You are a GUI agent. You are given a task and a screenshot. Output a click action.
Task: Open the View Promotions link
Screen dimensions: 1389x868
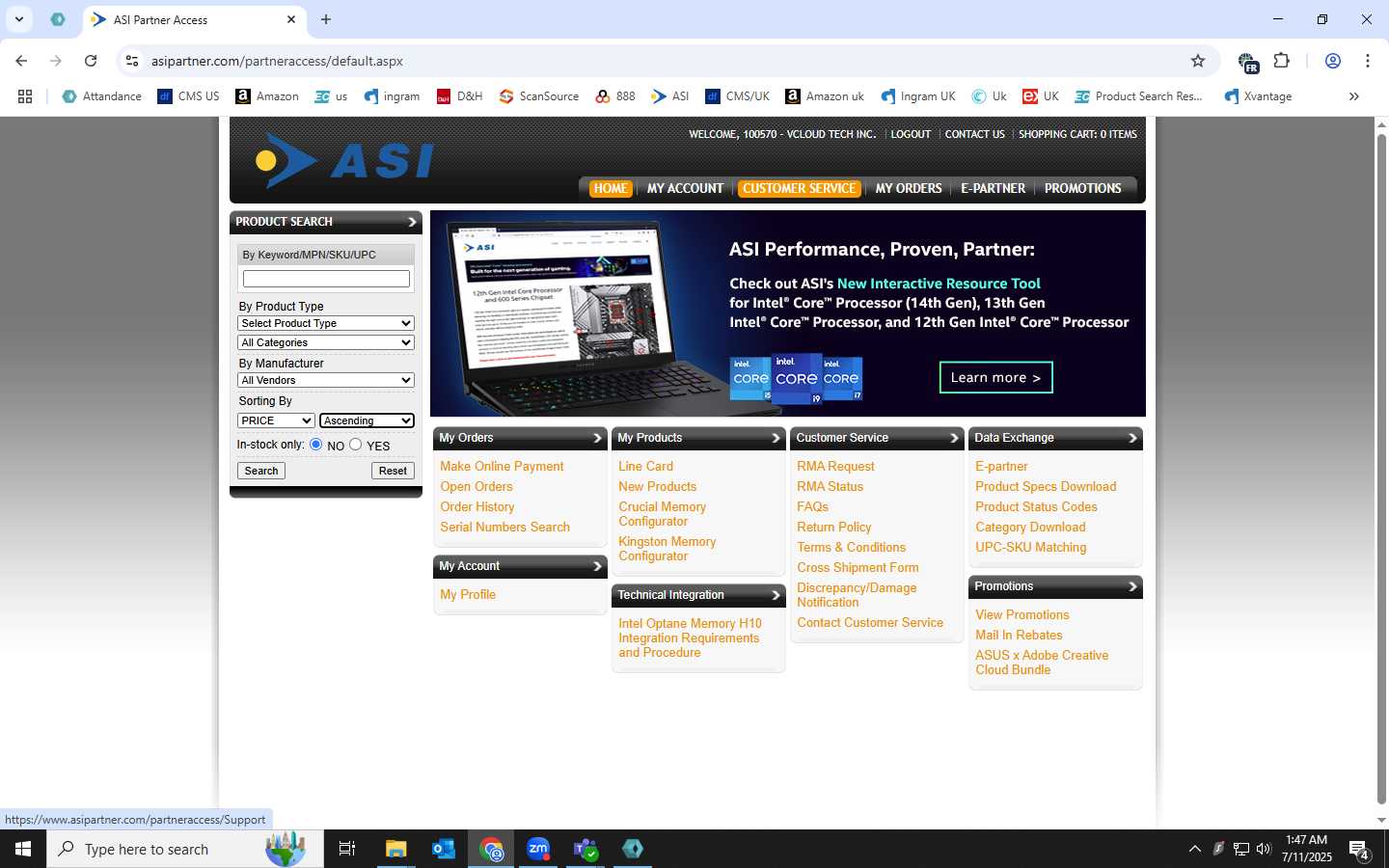(x=1021, y=614)
